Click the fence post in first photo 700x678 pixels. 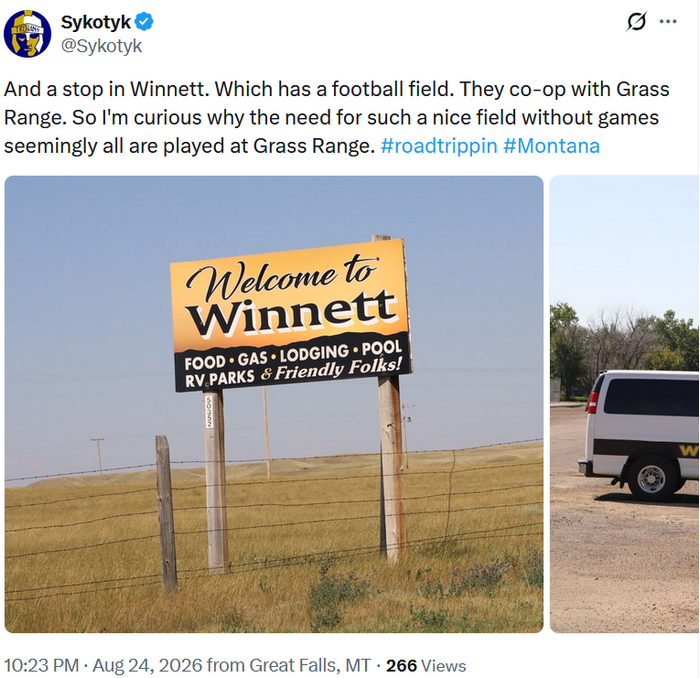(x=166, y=513)
